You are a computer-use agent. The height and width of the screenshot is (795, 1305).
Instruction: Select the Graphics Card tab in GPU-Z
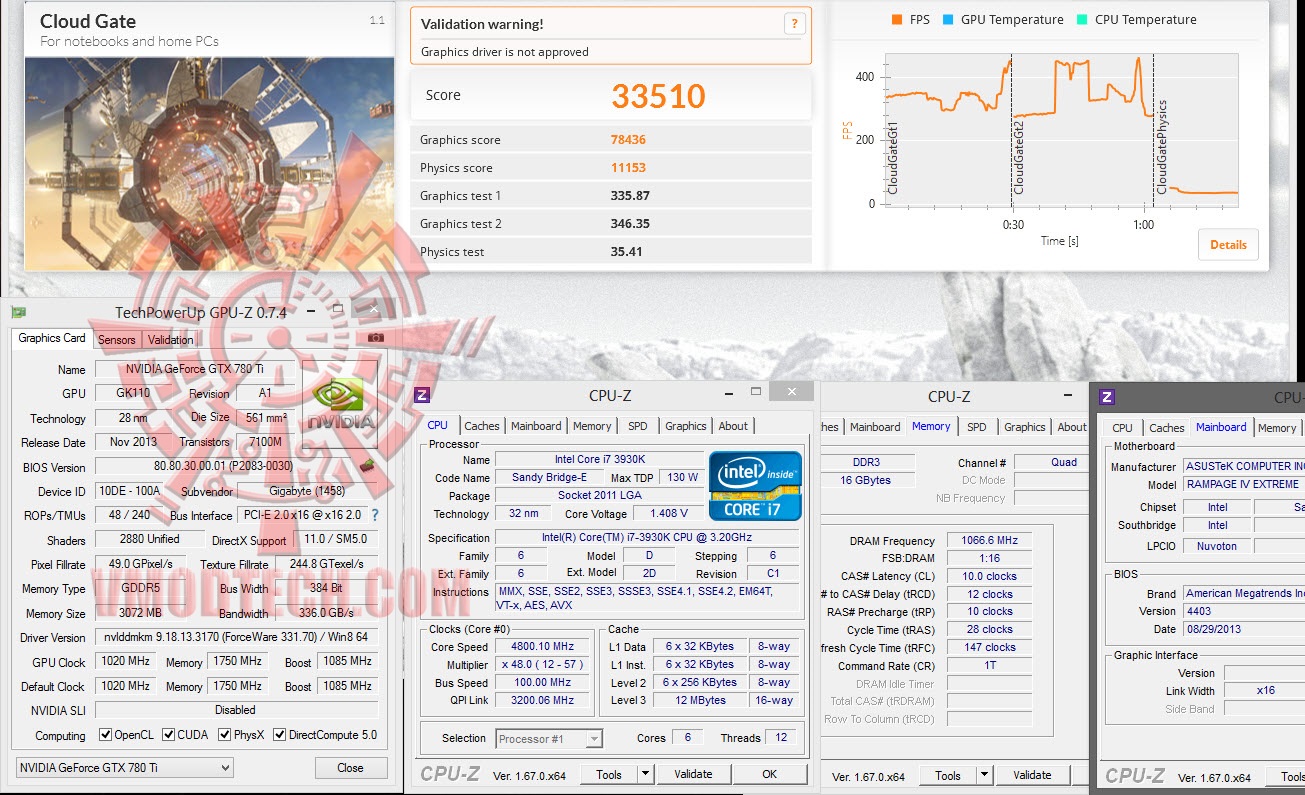[x=52, y=338]
